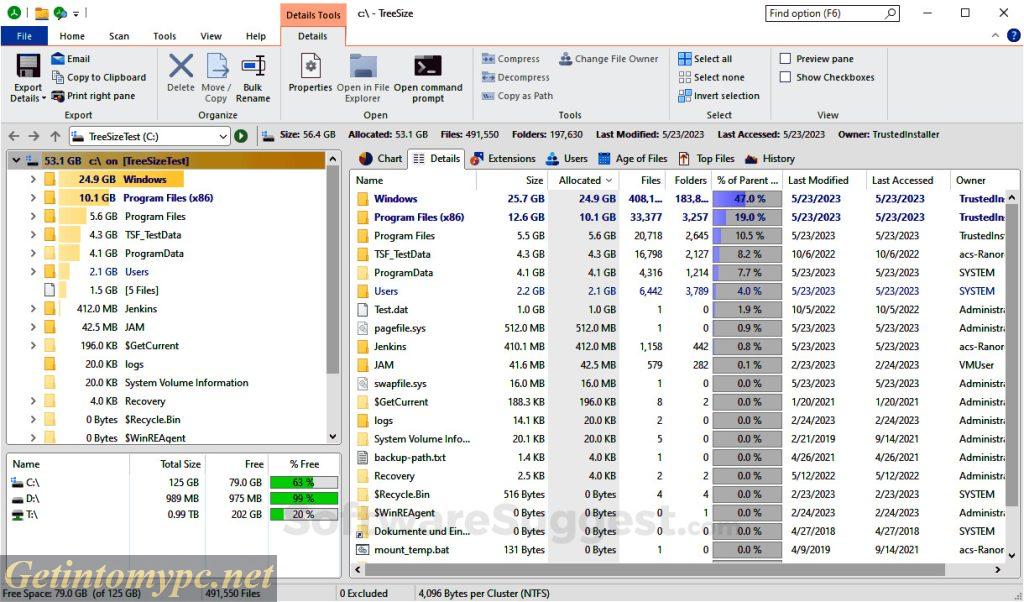Image resolution: width=1024 pixels, height=602 pixels.
Task: Open the History tab
Action: click(770, 159)
